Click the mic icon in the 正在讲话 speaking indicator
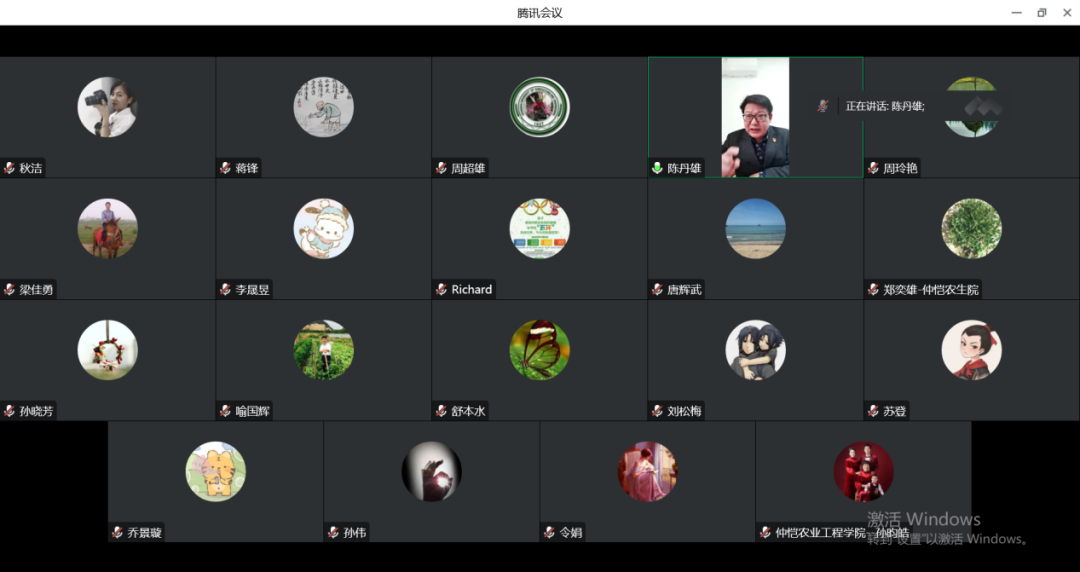The image size is (1080, 572). click(x=823, y=106)
